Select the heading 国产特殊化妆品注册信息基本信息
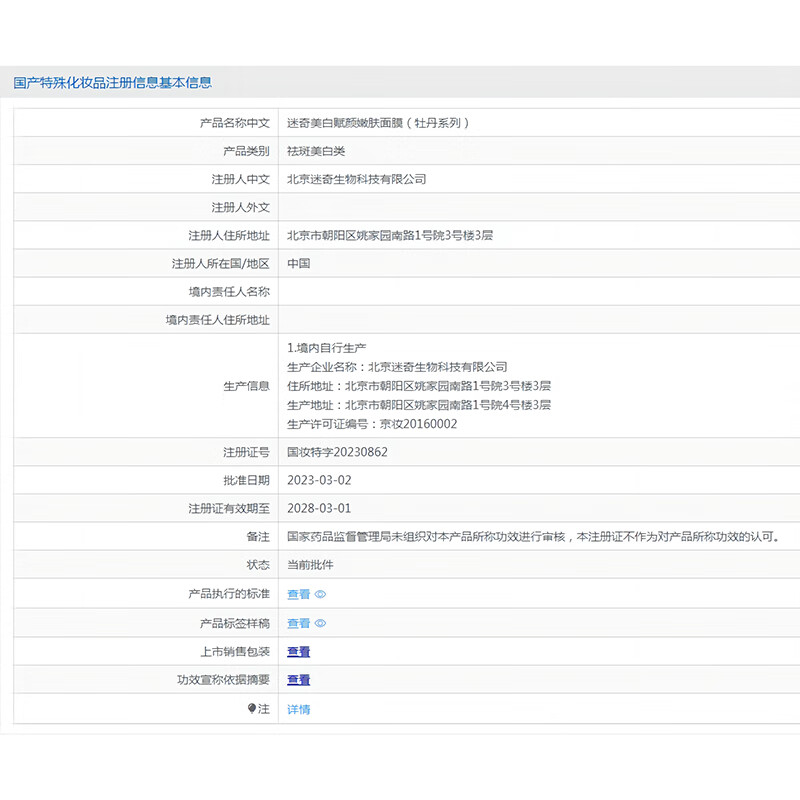 click(112, 83)
